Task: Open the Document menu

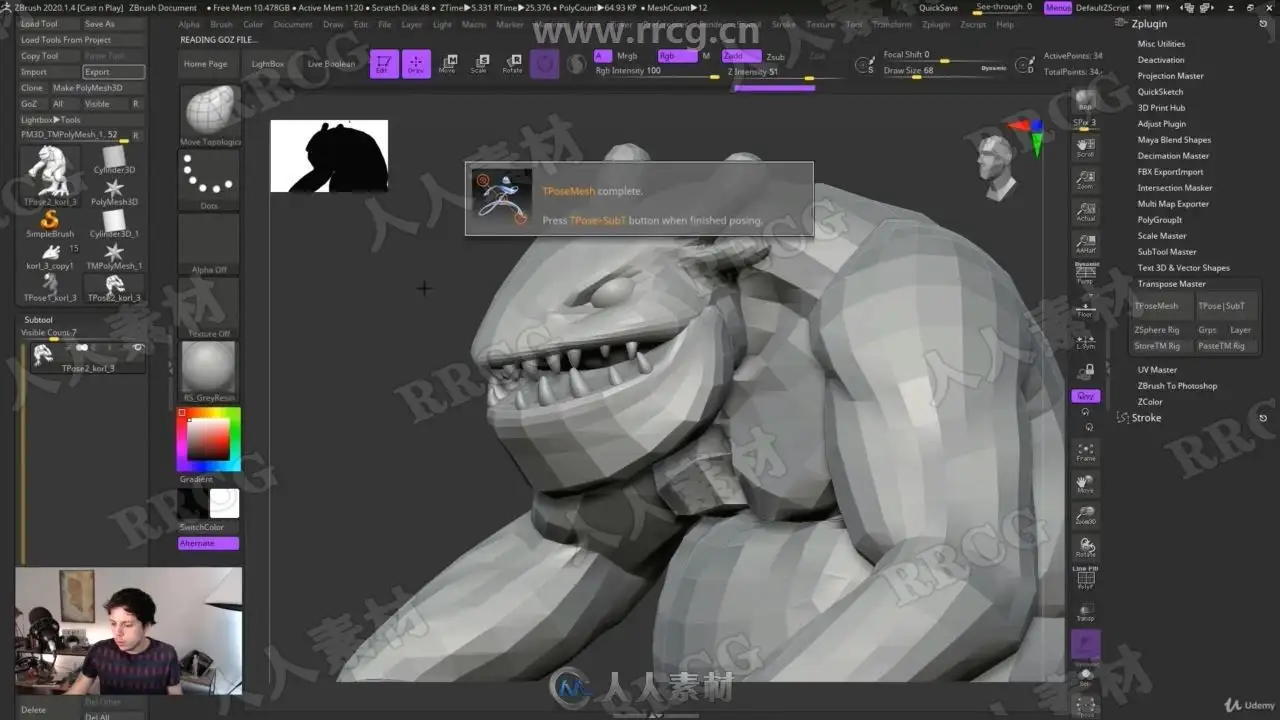Action: pyautogui.click(x=293, y=24)
